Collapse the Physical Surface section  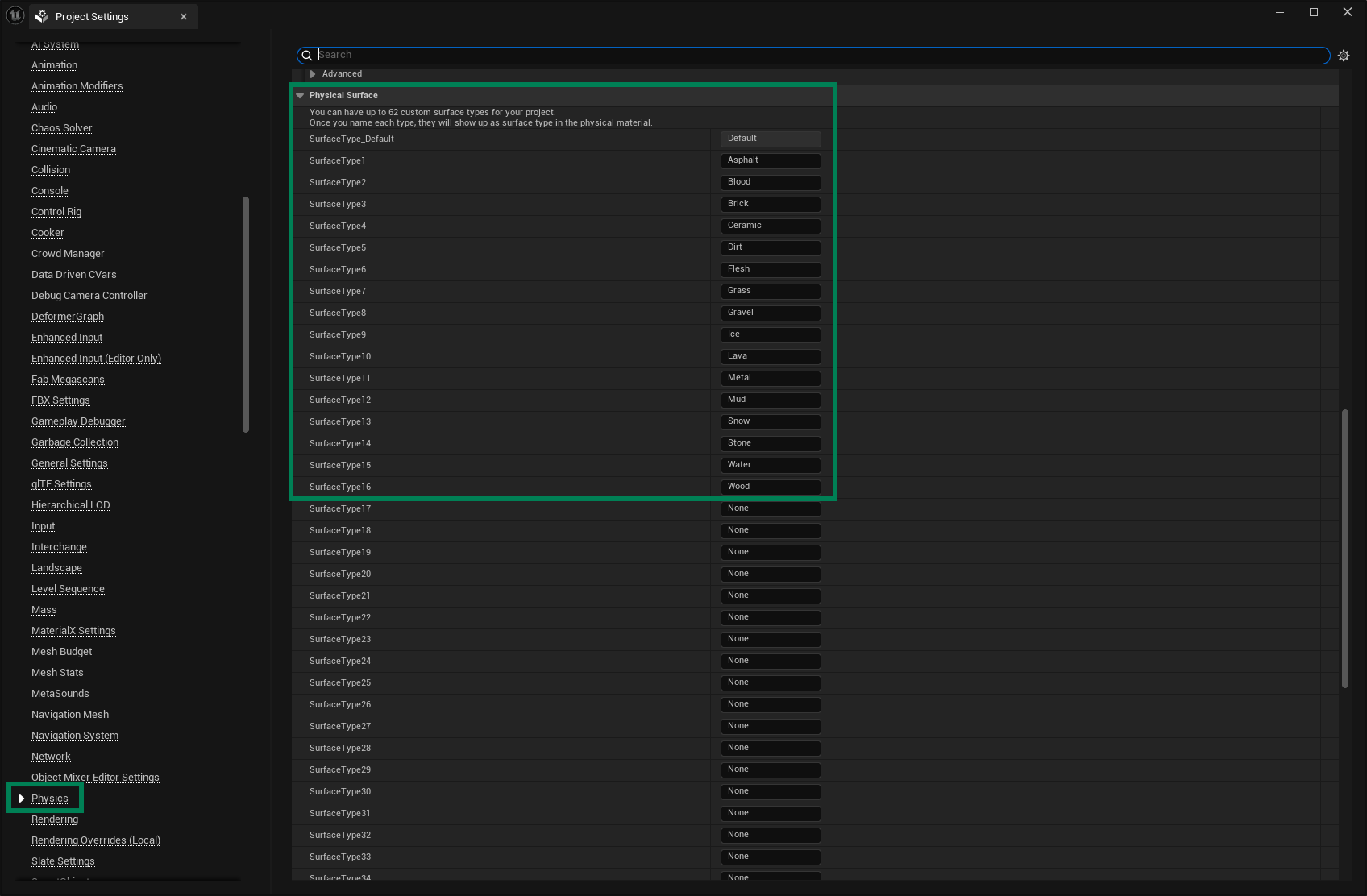pyautogui.click(x=300, y=96)
